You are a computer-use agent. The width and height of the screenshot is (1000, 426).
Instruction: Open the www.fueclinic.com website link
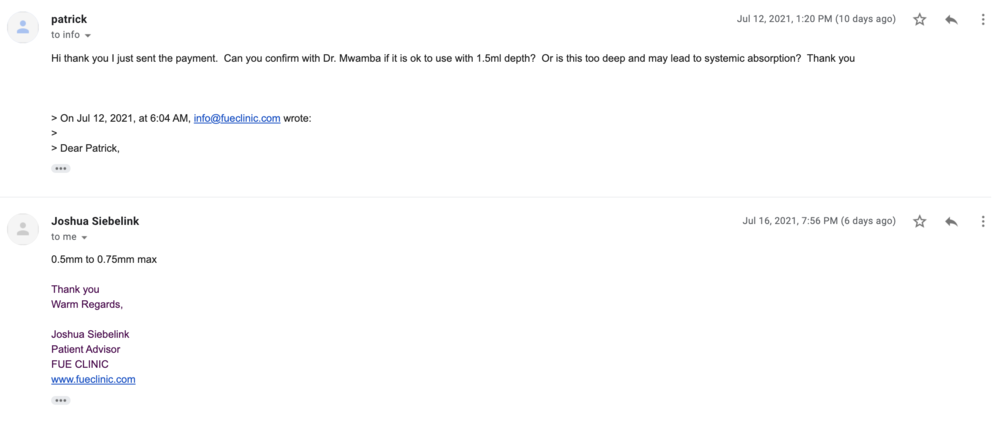(93, 380)
